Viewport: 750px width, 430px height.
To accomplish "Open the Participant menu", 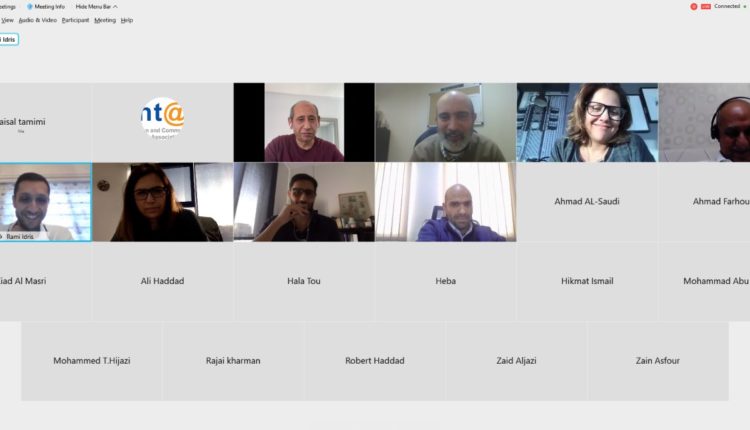I will pyautogui.click(x=75, y=20).
